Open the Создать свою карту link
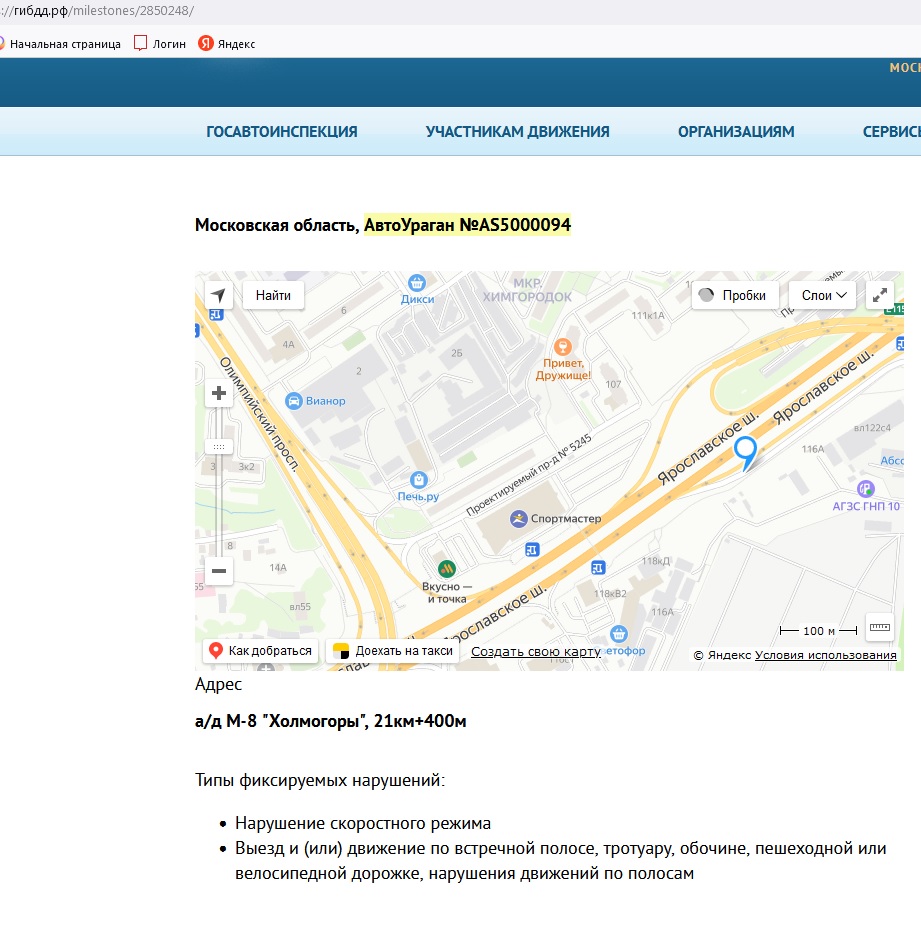This screenshot has height=929, width=921. pyautogui.click(x=535, y=652)
